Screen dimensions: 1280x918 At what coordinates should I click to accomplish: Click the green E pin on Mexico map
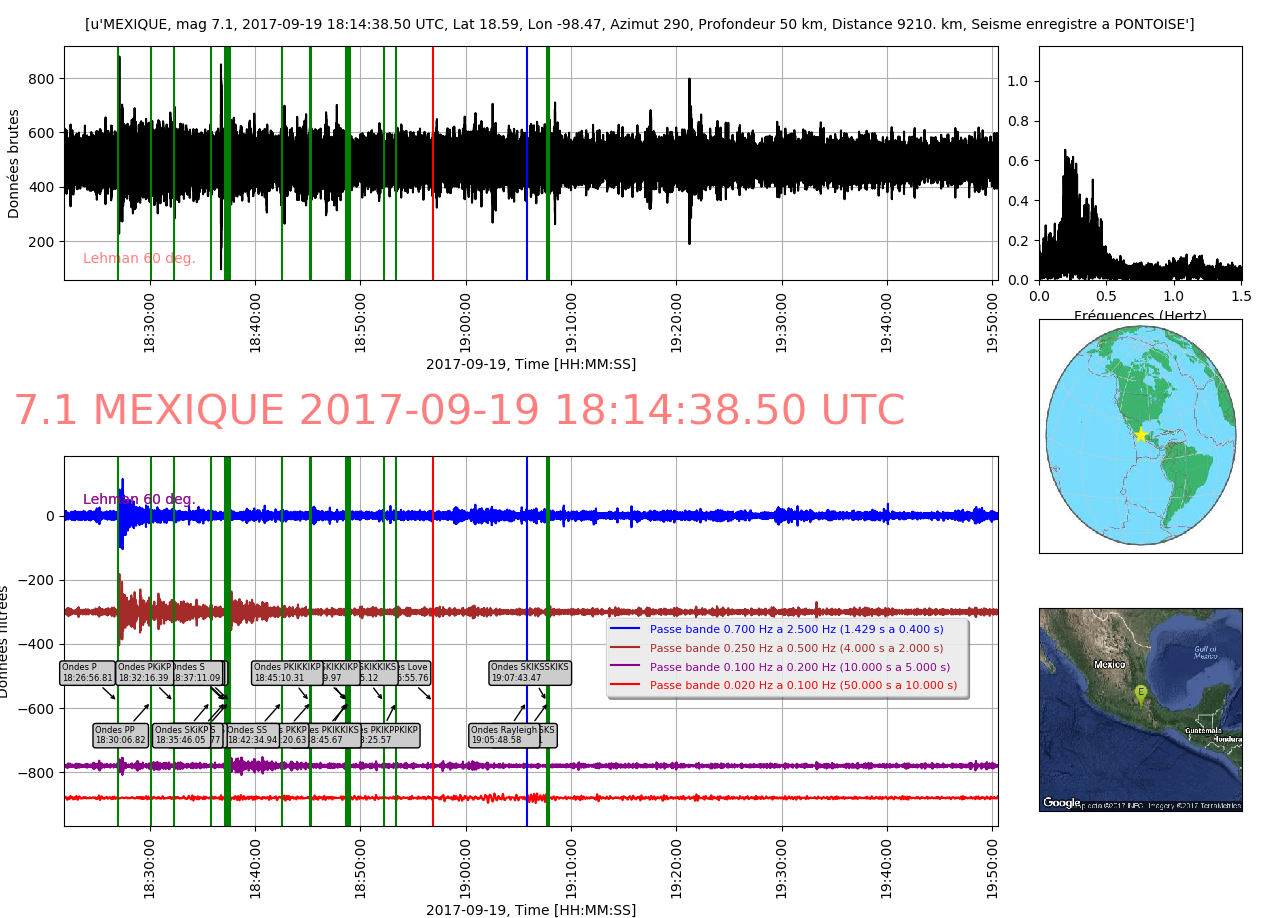[1140, 693]
